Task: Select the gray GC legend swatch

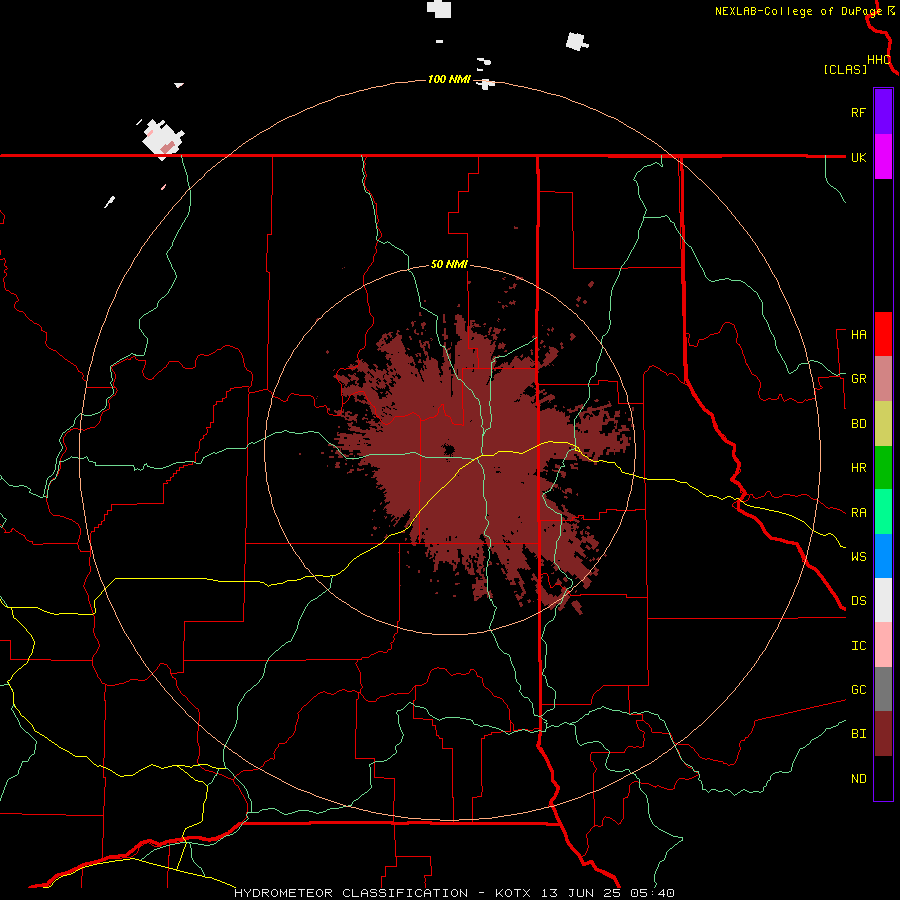Action: (x=883, y=689)
